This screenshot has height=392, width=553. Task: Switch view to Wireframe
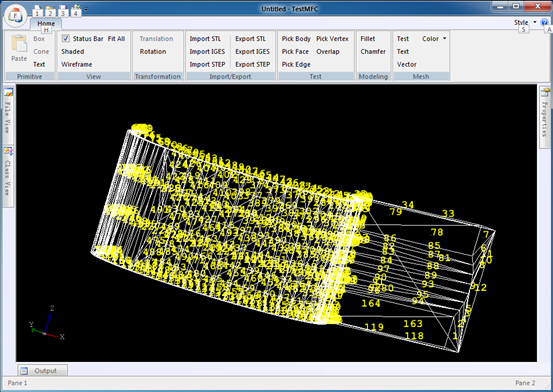click(77, 64)
